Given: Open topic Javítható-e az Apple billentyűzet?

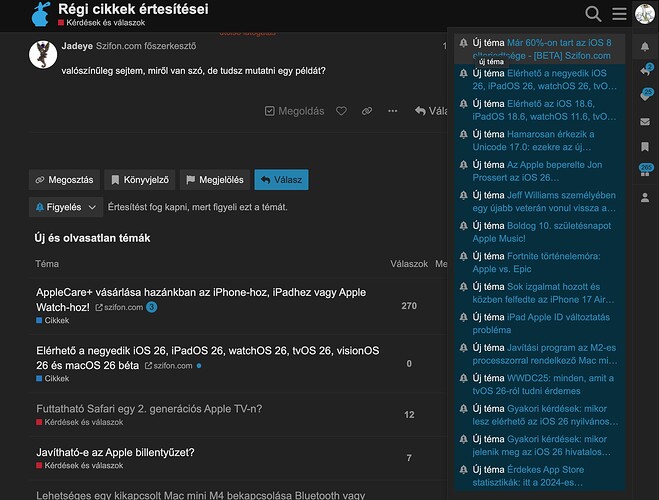Looking at the screenshot, I should pos(115,452).
